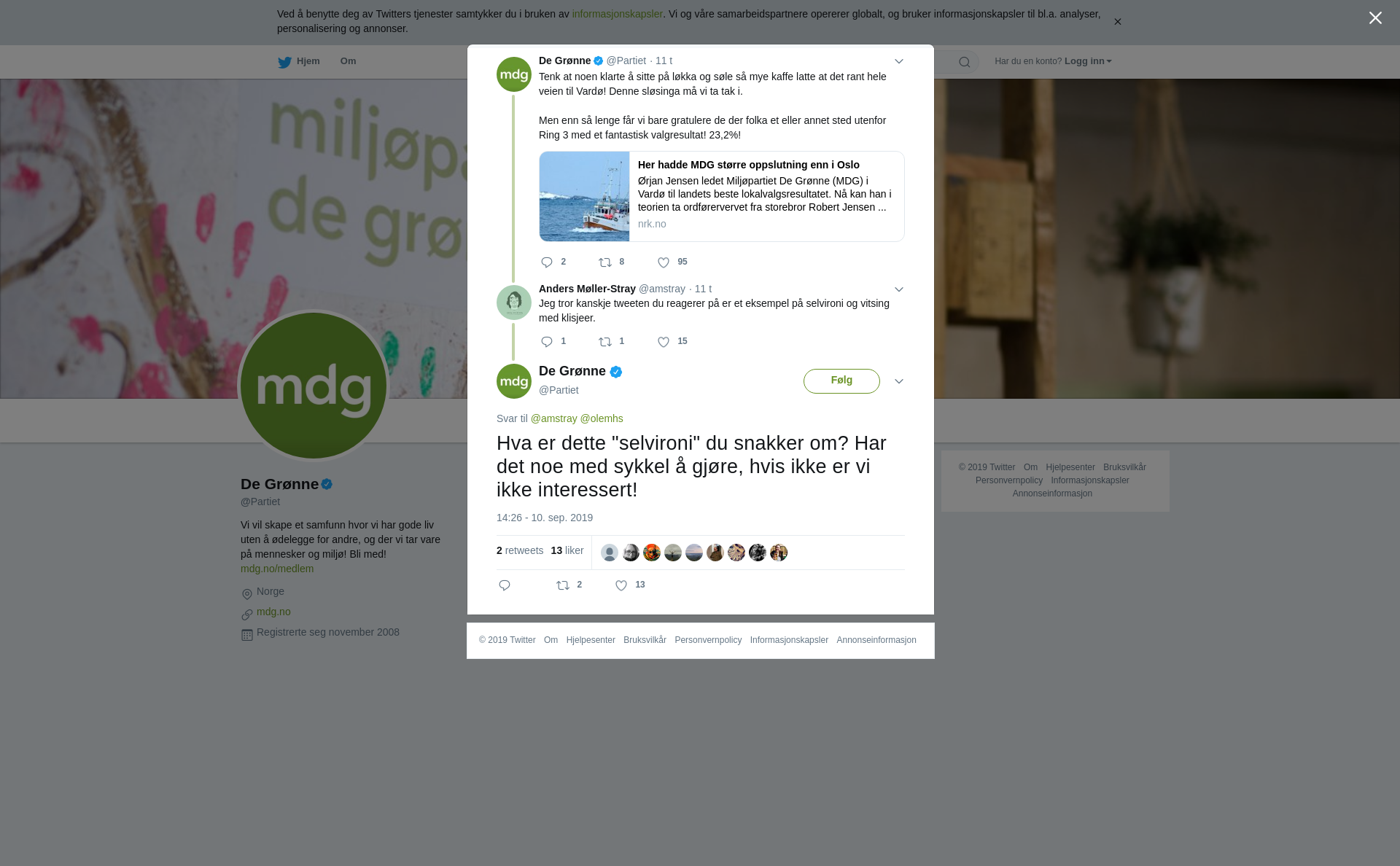Reply to the main De Grønne tweet
The height and width of the screenshot is (866, 1400).
tap(505, 585)
